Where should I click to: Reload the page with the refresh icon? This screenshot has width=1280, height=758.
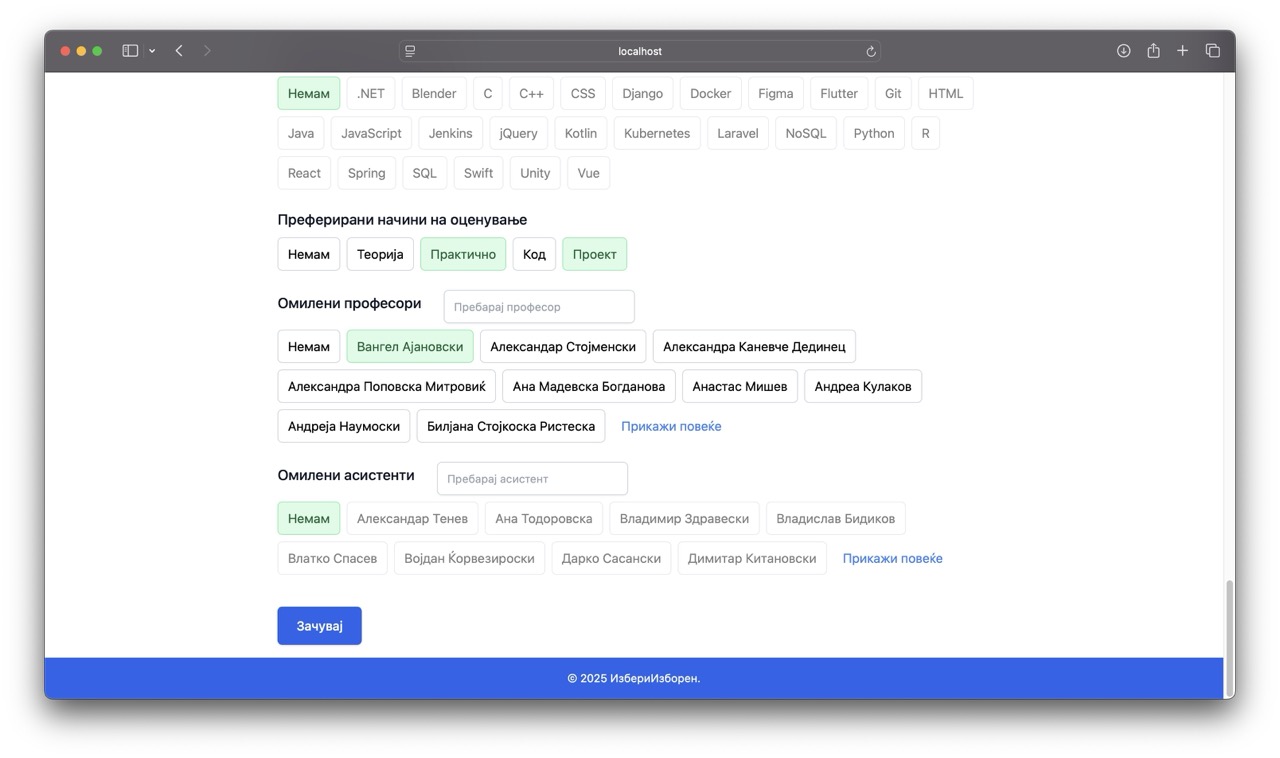click(x=871, y=51)
